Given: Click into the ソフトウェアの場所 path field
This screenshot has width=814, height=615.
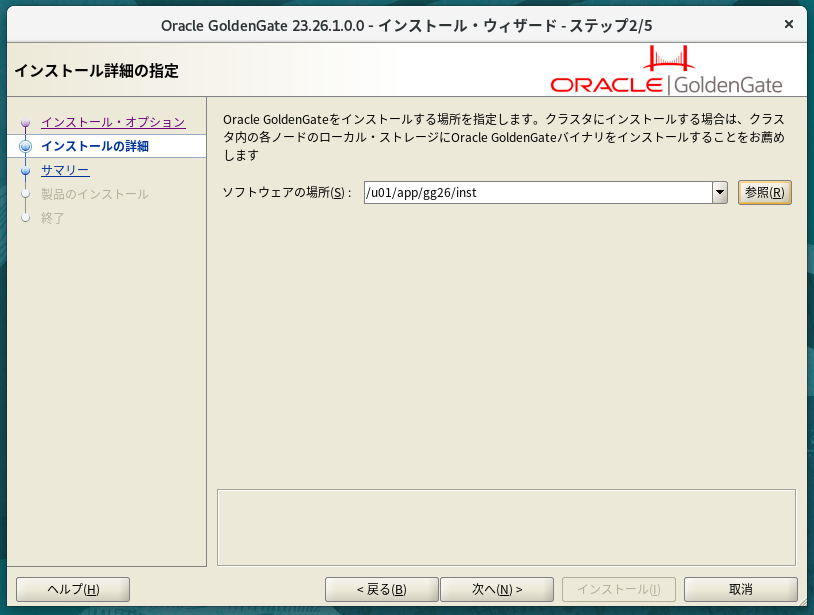Looking at the screenshot, I should [537, 192].
